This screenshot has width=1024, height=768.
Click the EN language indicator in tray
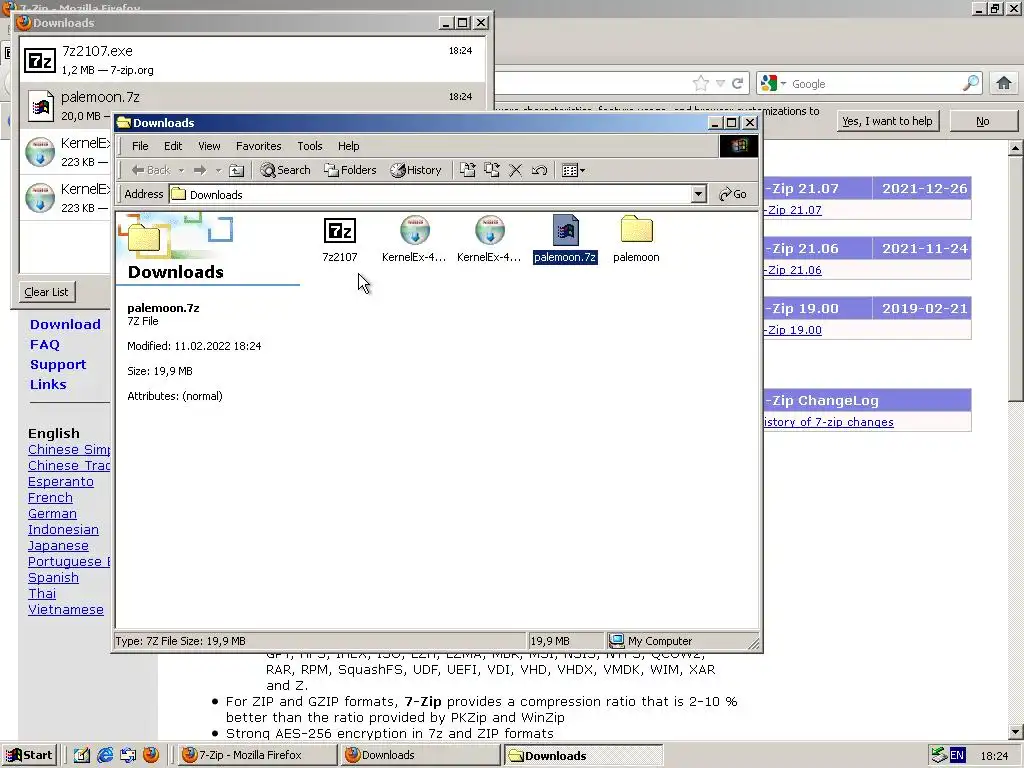[957, 756]
